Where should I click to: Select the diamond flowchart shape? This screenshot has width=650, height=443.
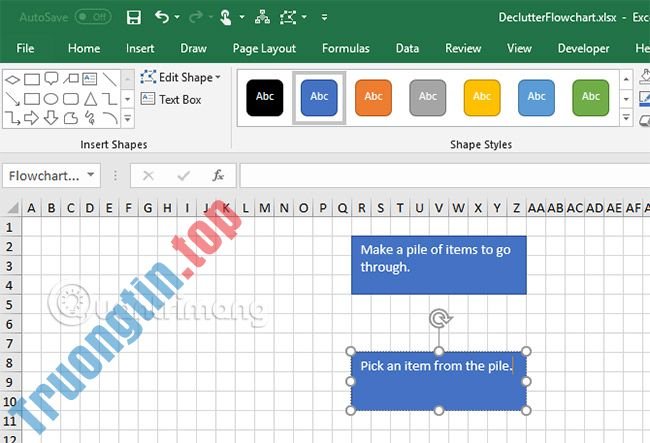point(12,79)
